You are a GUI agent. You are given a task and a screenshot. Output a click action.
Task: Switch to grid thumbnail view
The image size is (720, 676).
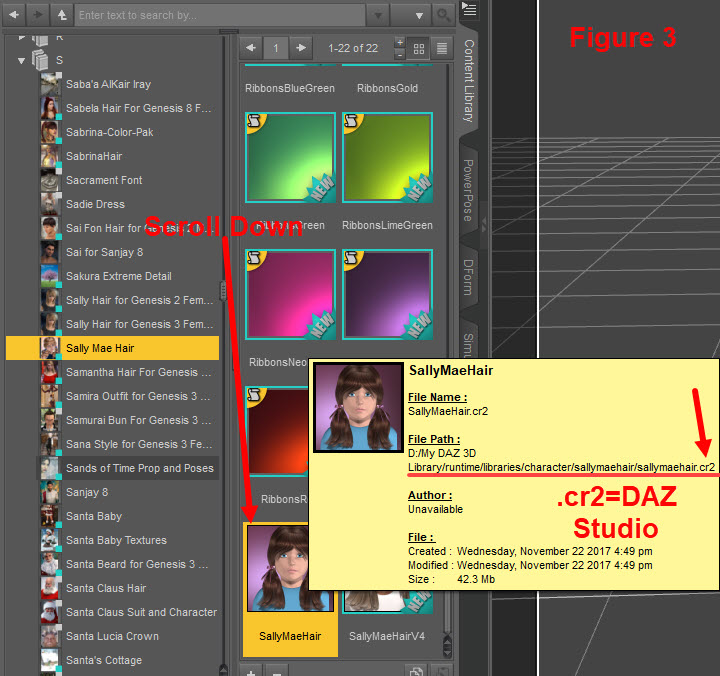click(x=420, y=47)
